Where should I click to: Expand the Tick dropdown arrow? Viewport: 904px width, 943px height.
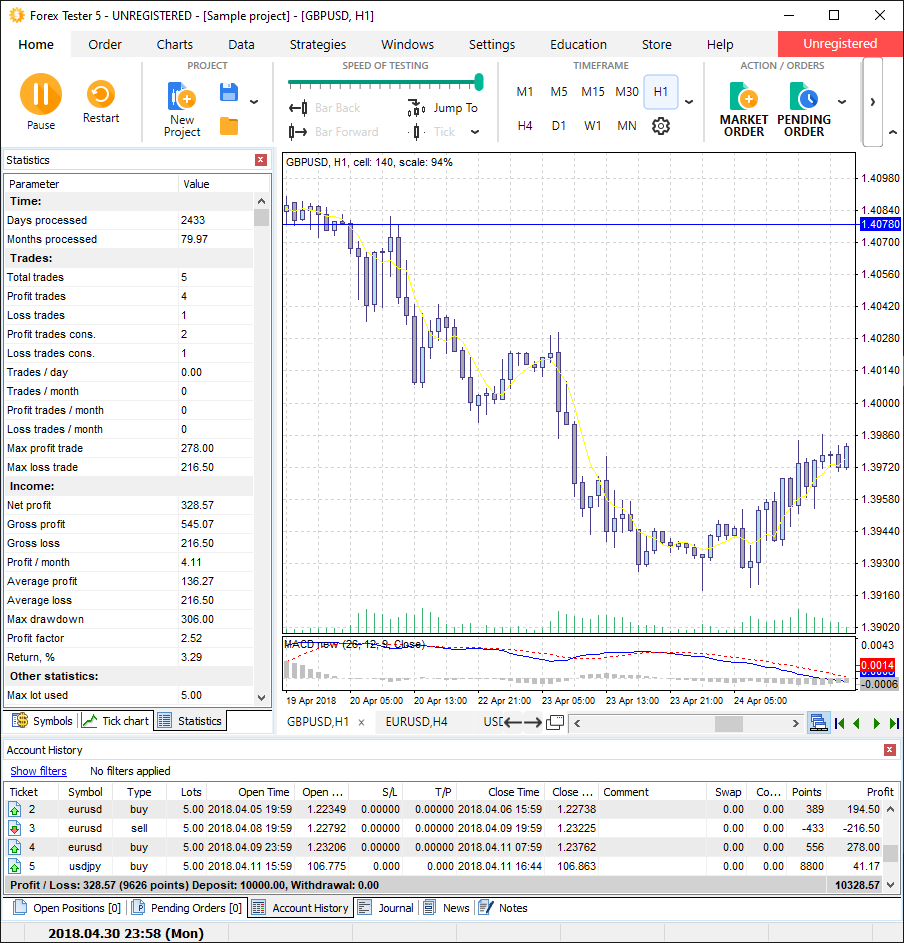(x=475, y=132)
